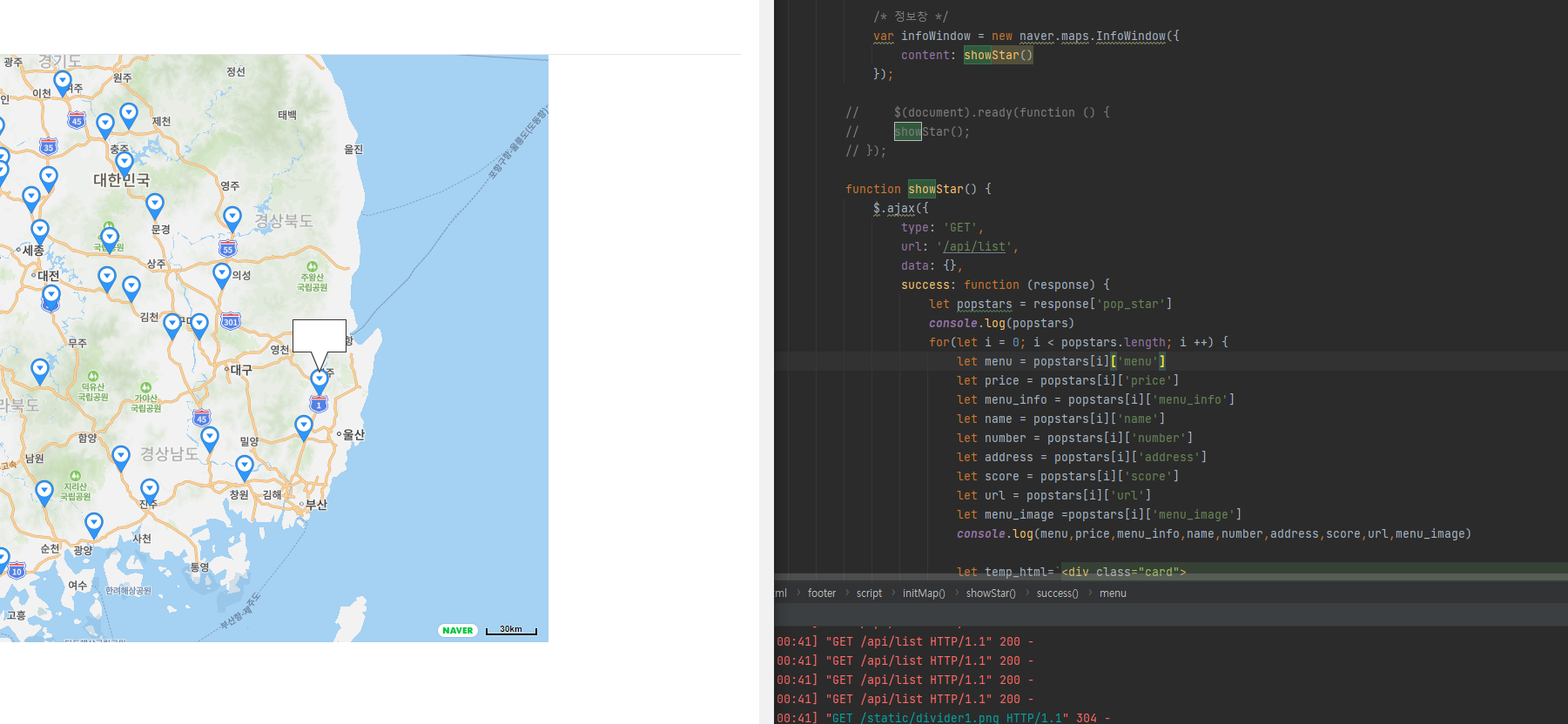
Task: Click the 부산 city label on map
Action: coord(316,505)
